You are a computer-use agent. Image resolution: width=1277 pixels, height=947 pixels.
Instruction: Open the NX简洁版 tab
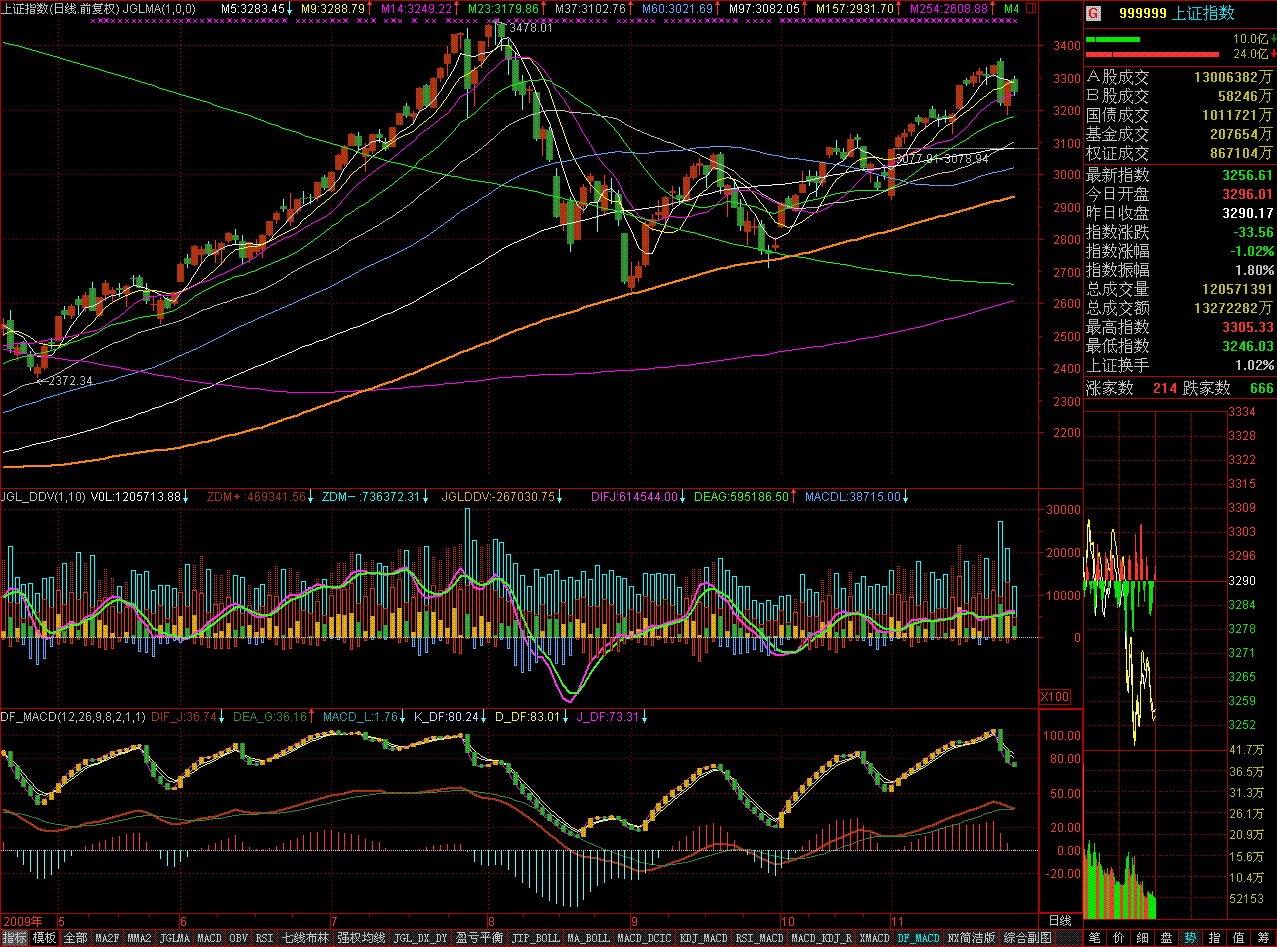pos(972,938)
